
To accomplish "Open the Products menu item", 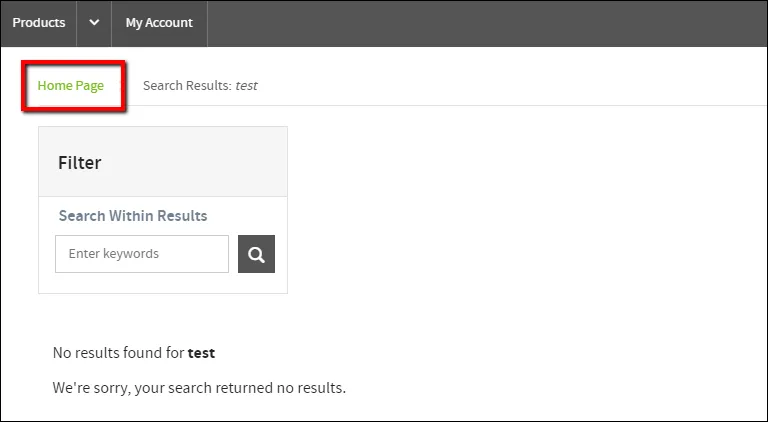I will click(x=39, y=23).
